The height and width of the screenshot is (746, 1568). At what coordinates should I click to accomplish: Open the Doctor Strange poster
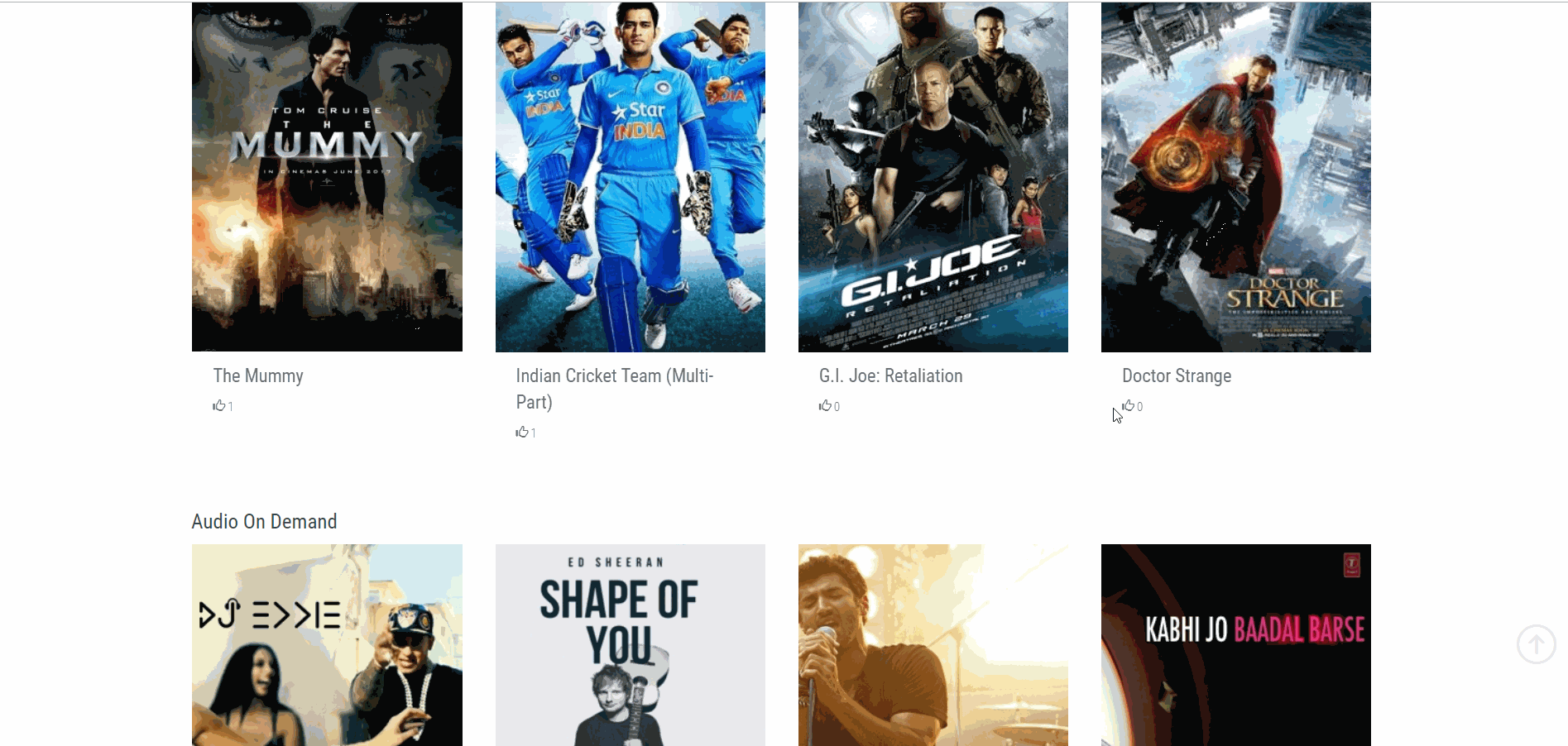click(1236, 177)
